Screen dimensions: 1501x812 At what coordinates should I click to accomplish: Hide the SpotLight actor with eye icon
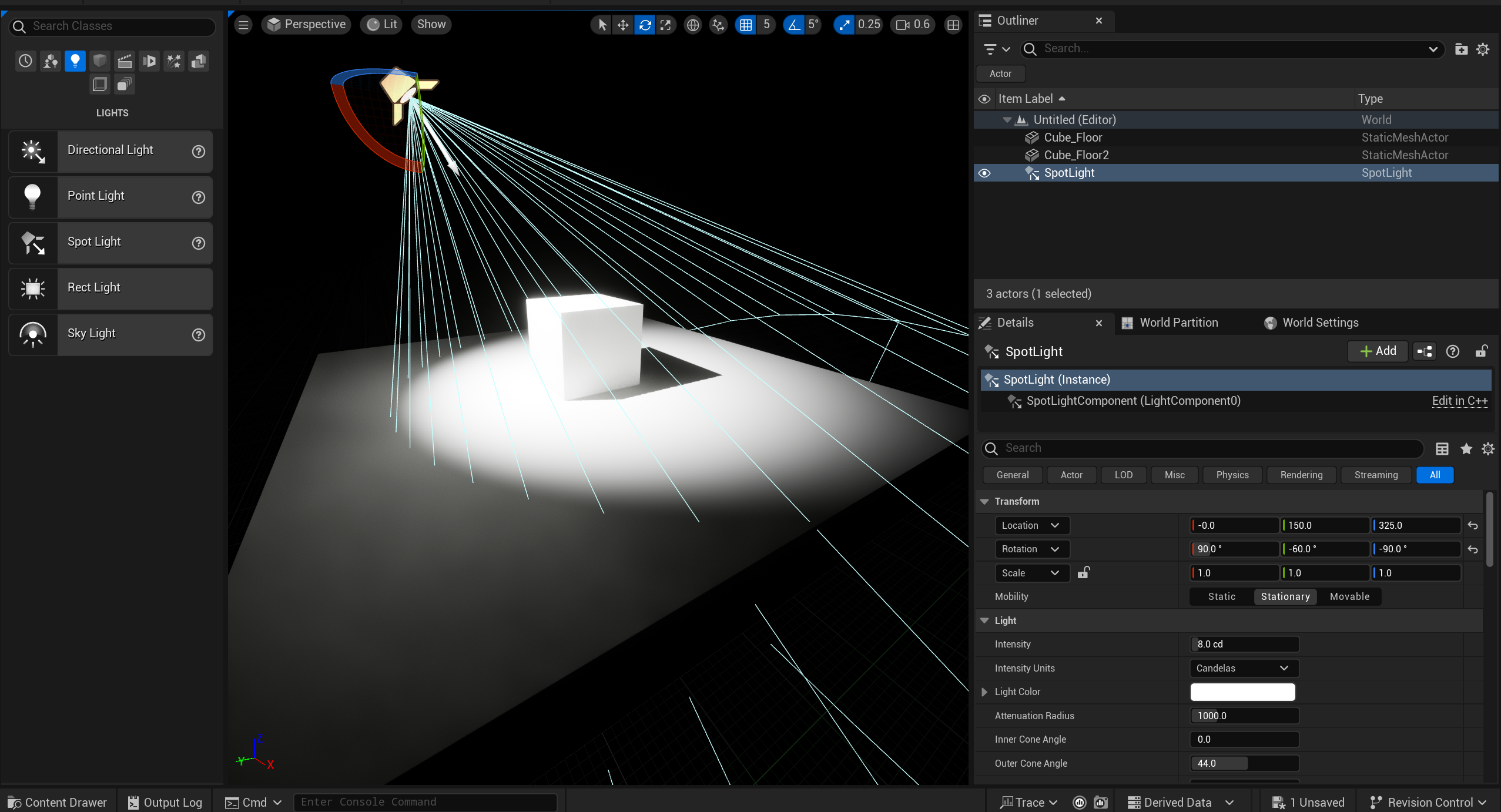pyautogui.click(x=984, y=173)
